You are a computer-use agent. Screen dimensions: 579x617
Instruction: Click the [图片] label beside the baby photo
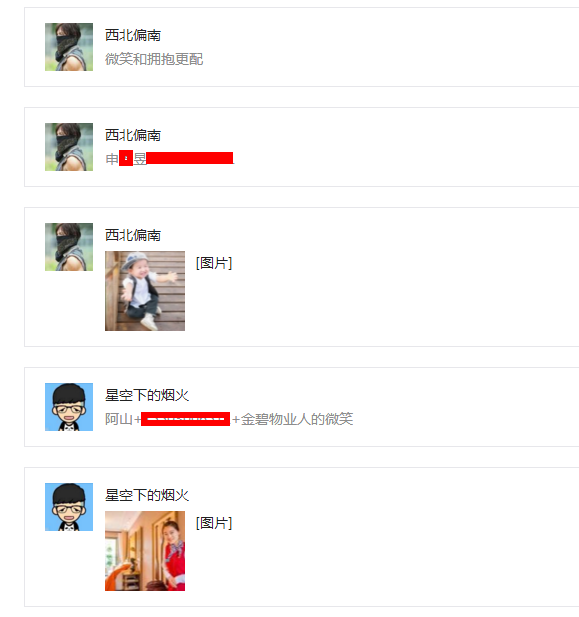(x=214, y=263)
